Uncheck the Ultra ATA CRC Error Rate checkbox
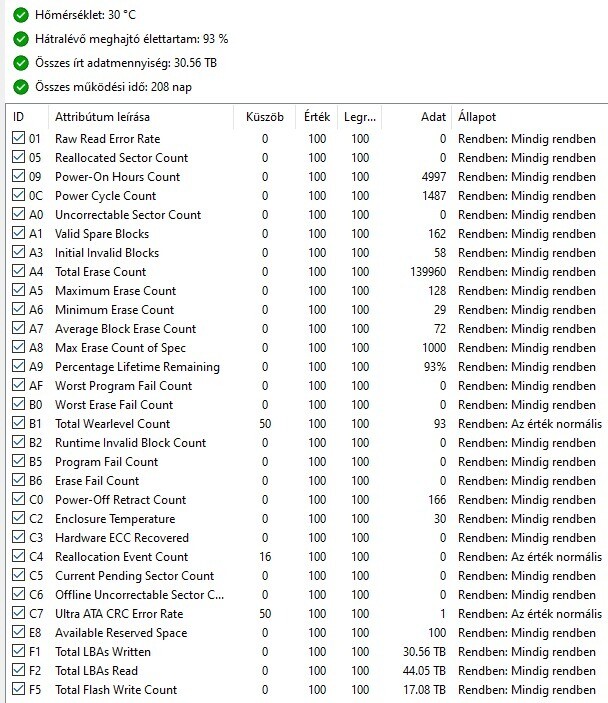The width and height of the screenshot is (608, 703). point(18,612)
